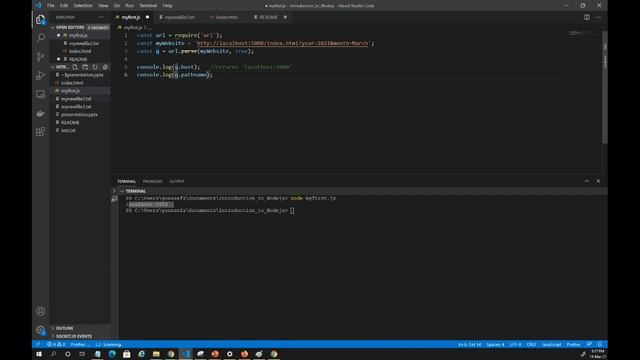Maximize the panel with the chevron-up arrow
The image size is (640, 360).
click(x=587, y=181)
